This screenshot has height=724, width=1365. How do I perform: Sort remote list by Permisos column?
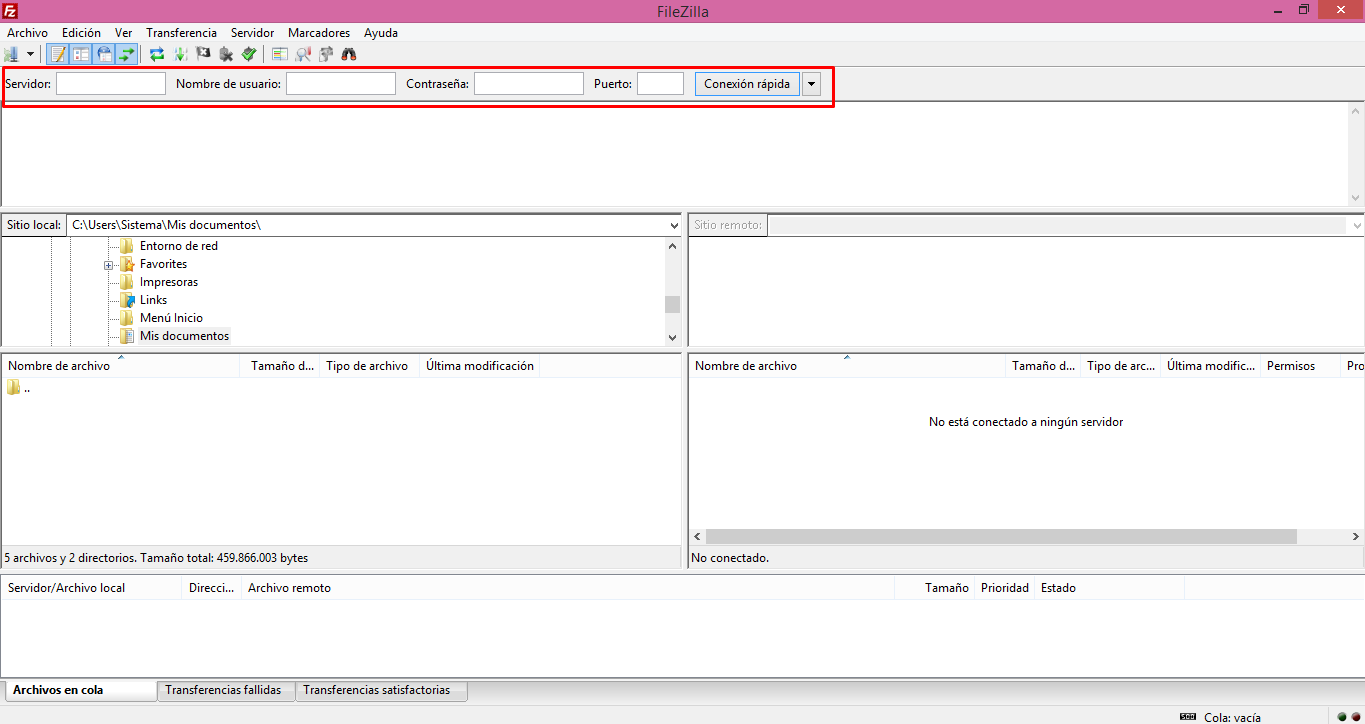1291,366
